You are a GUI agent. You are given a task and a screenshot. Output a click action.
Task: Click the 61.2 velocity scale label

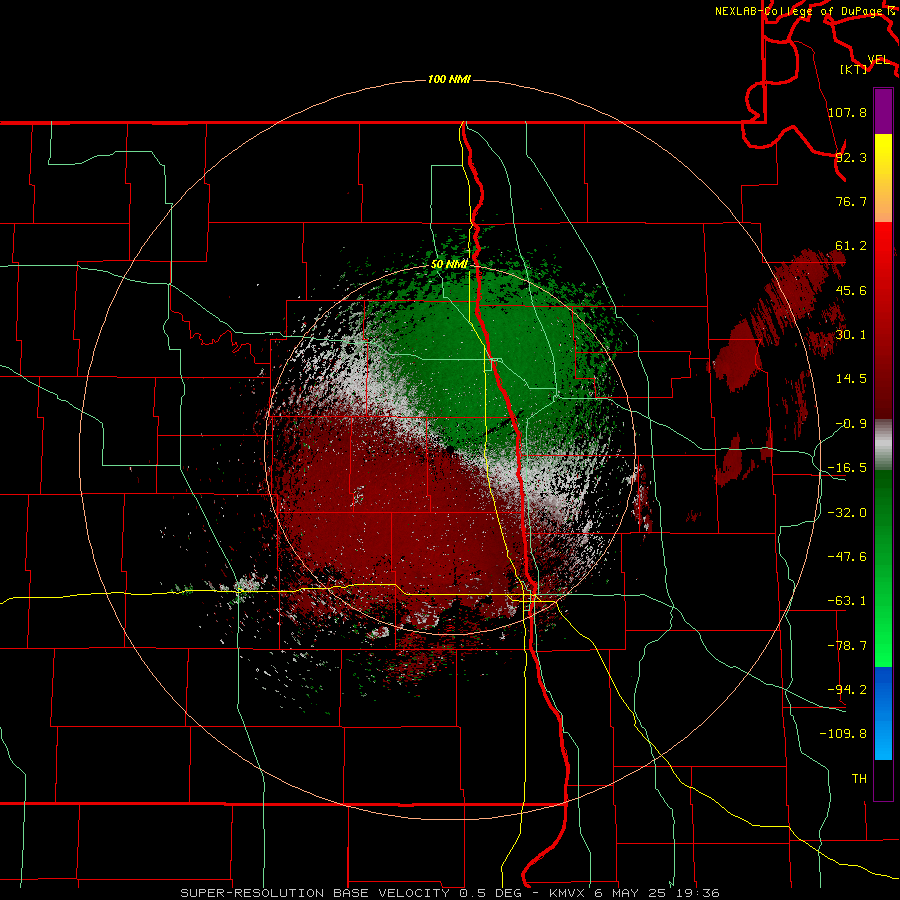click(851, 246)
